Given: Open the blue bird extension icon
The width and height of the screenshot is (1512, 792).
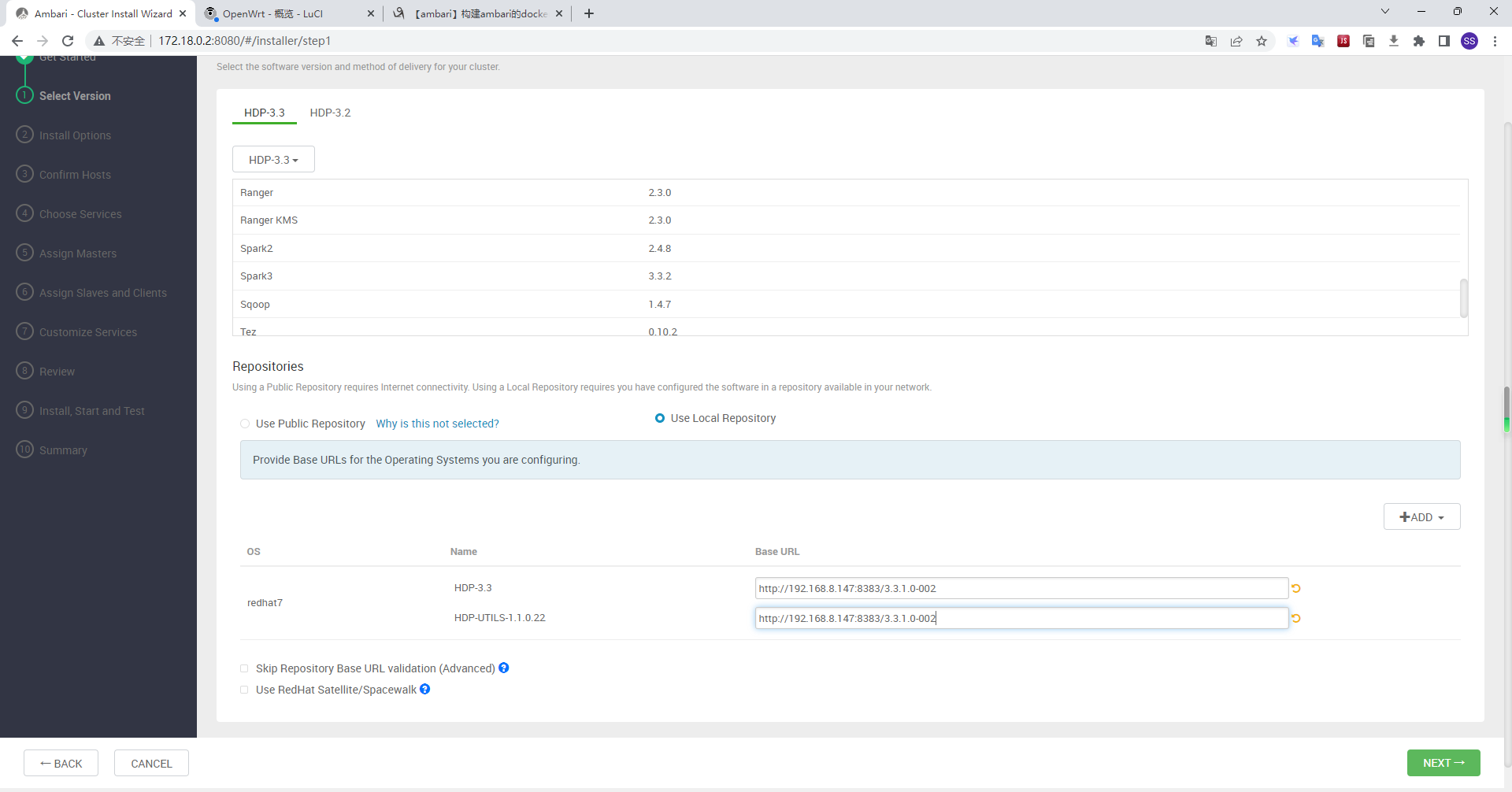Looking at the screenshot, I should (x=1293, y=41).
